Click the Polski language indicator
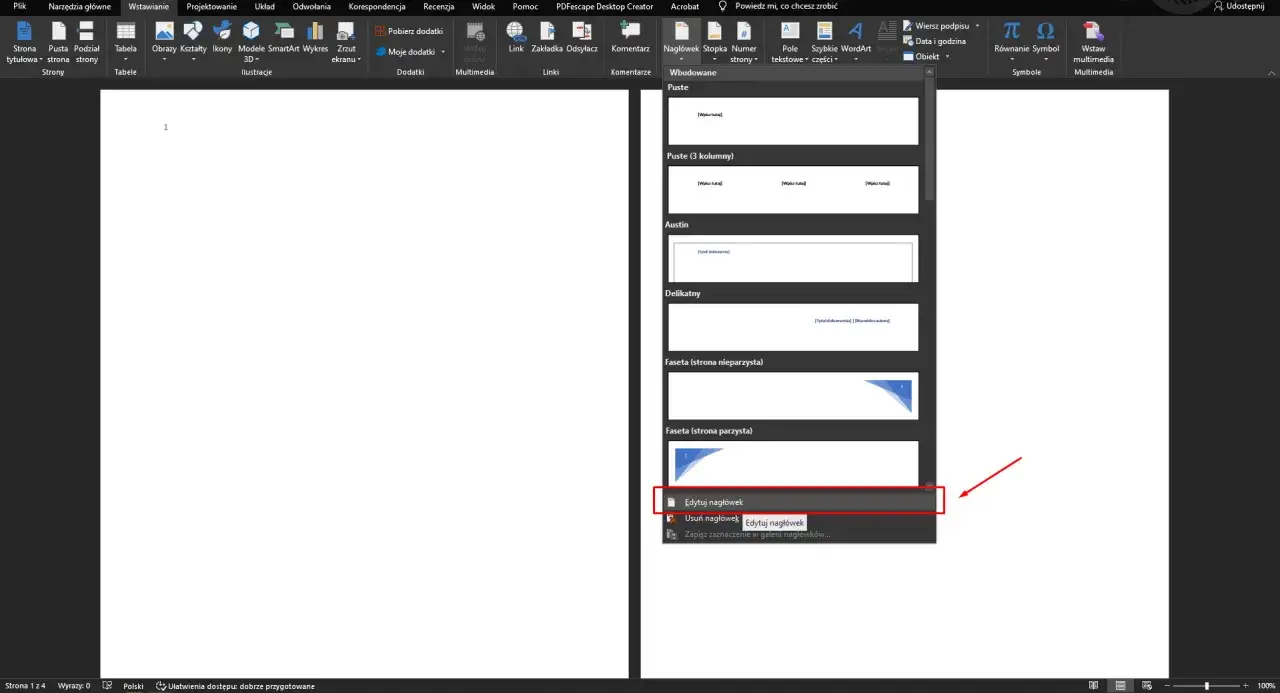1280x693 pixels. [133, 686]
